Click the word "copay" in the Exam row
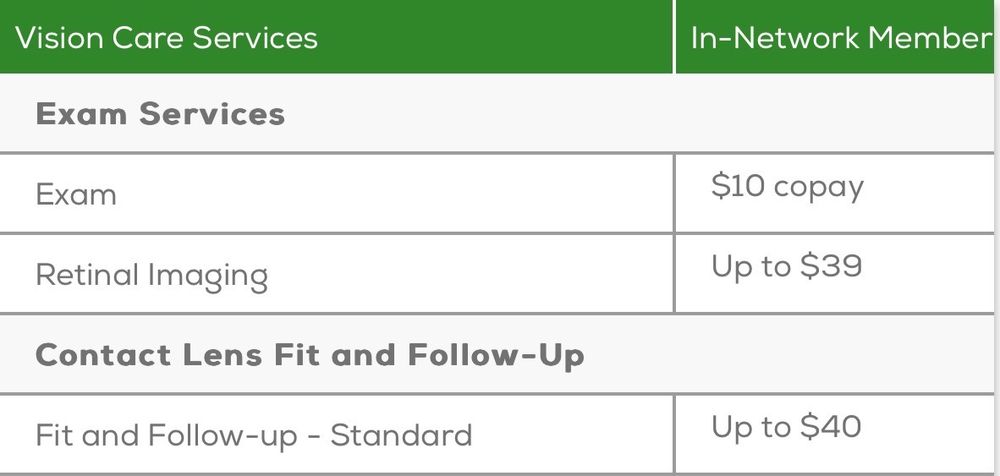The height and width of the screenshot is (476, 1000). (x=817, y=187)
